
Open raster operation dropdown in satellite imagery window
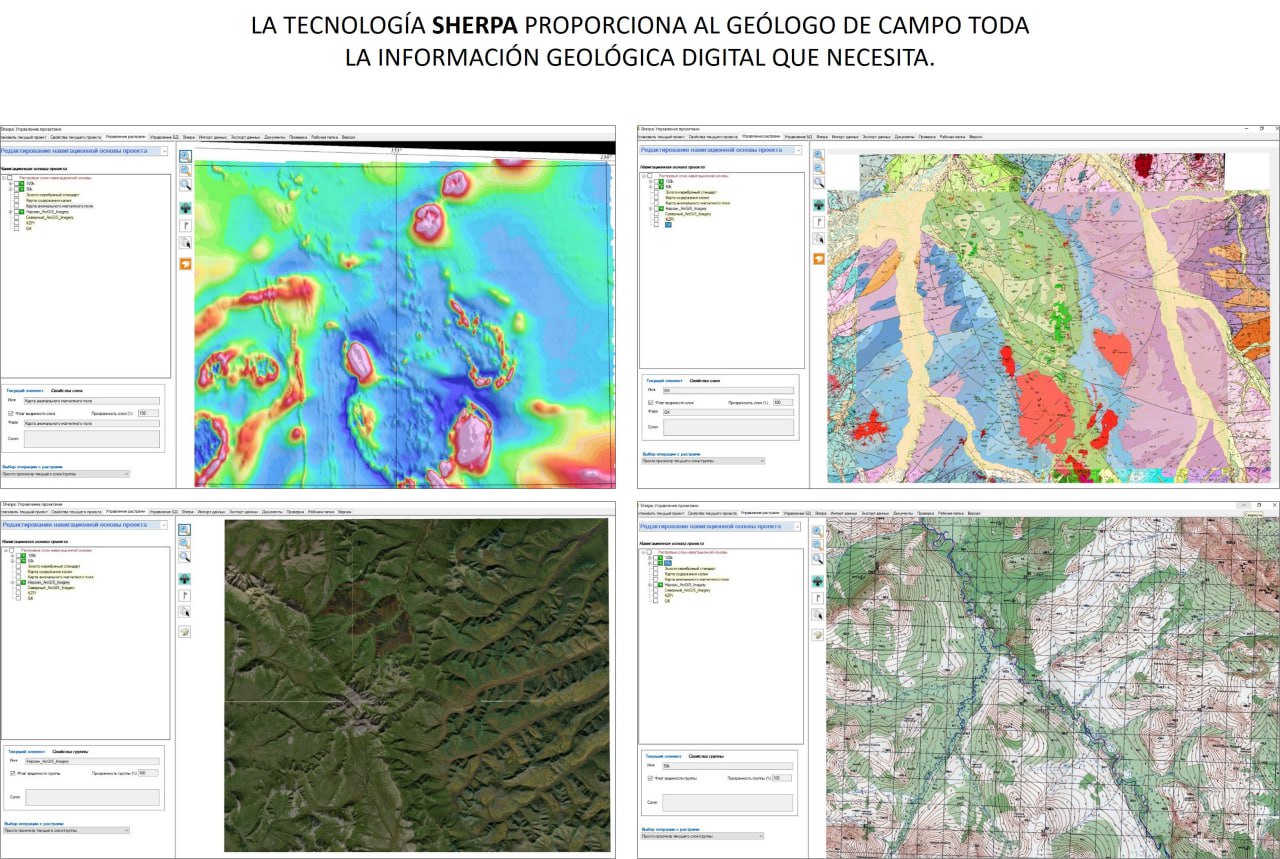click(65, 830)
